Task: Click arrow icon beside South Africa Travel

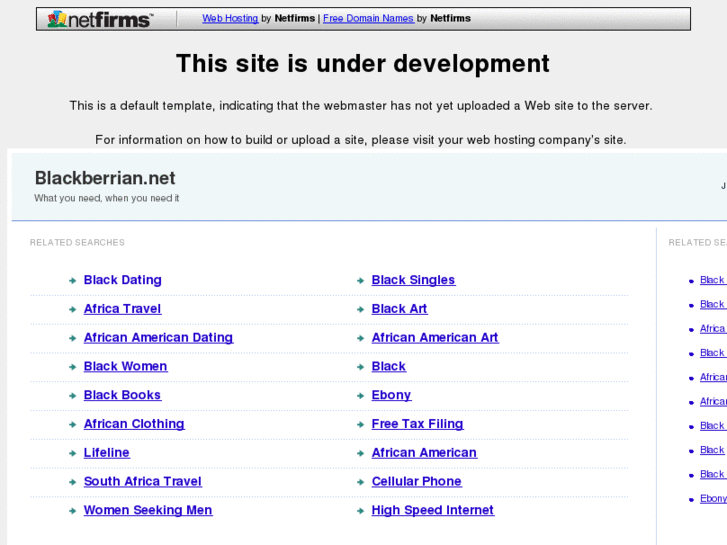Action: pos(72,482)
